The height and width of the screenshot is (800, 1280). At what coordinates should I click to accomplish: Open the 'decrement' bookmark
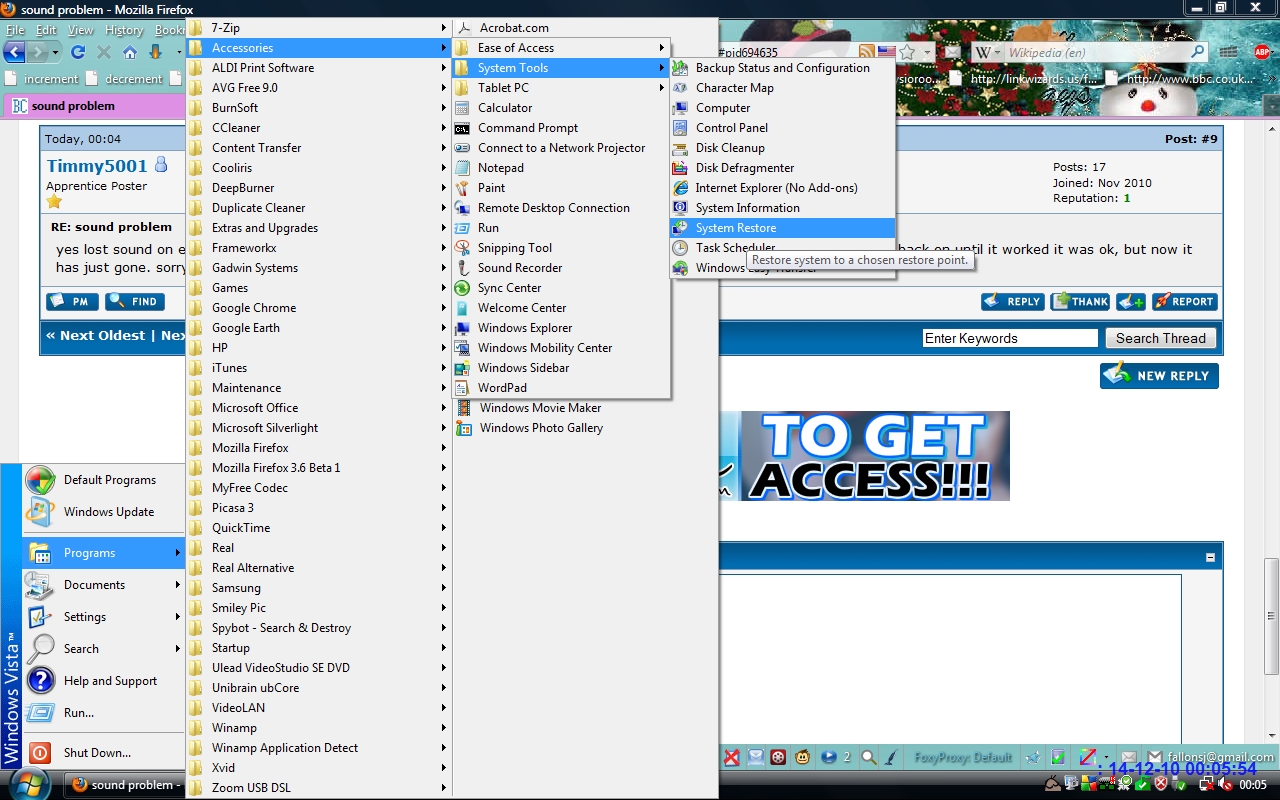(x=124, y=78)
